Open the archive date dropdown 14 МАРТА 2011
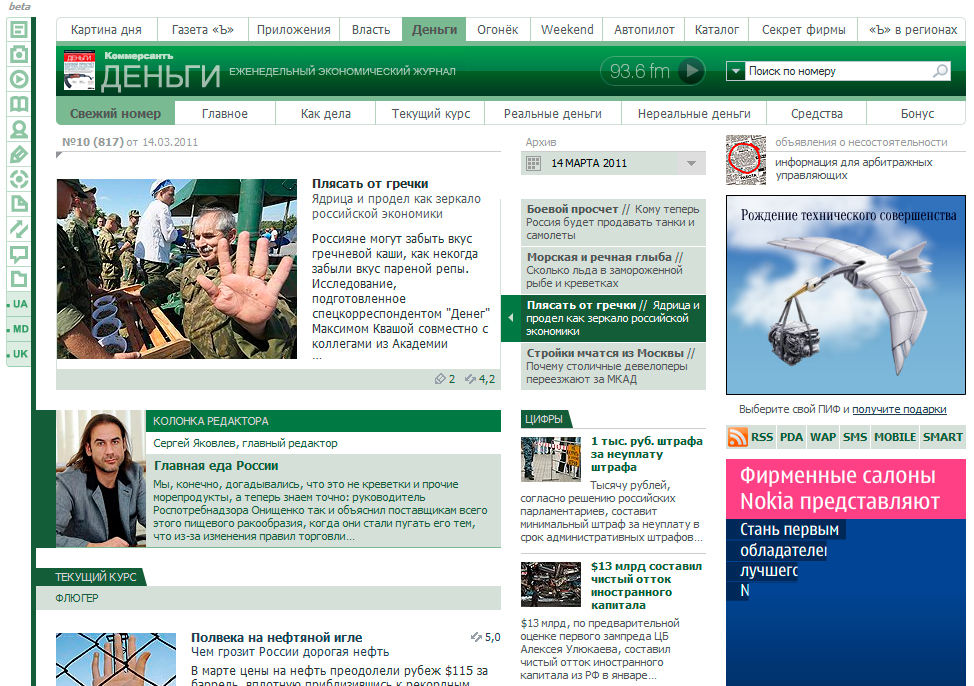The image size is (974, 686). 613,163
